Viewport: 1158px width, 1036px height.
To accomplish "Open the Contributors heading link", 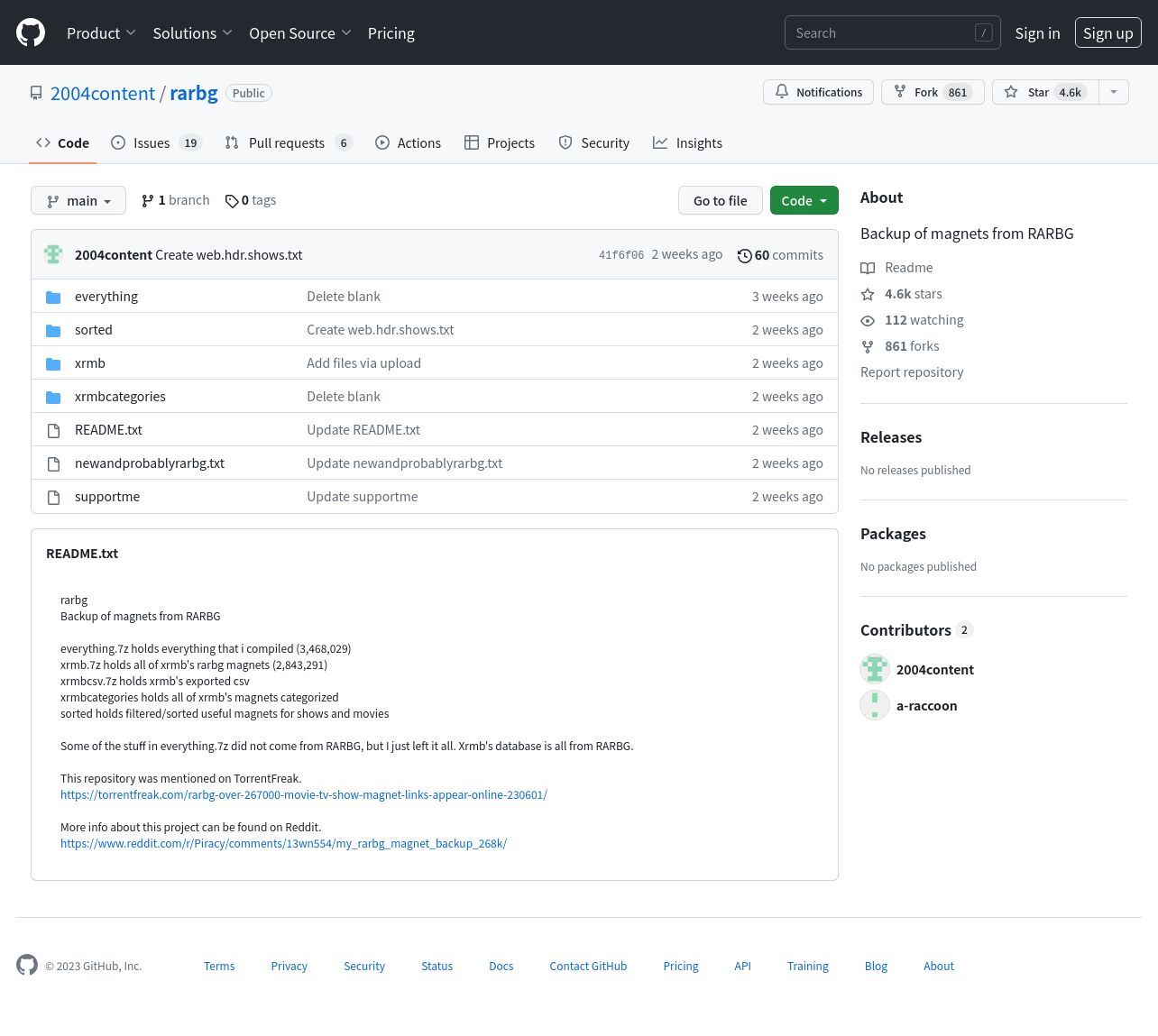I will 916,630.
